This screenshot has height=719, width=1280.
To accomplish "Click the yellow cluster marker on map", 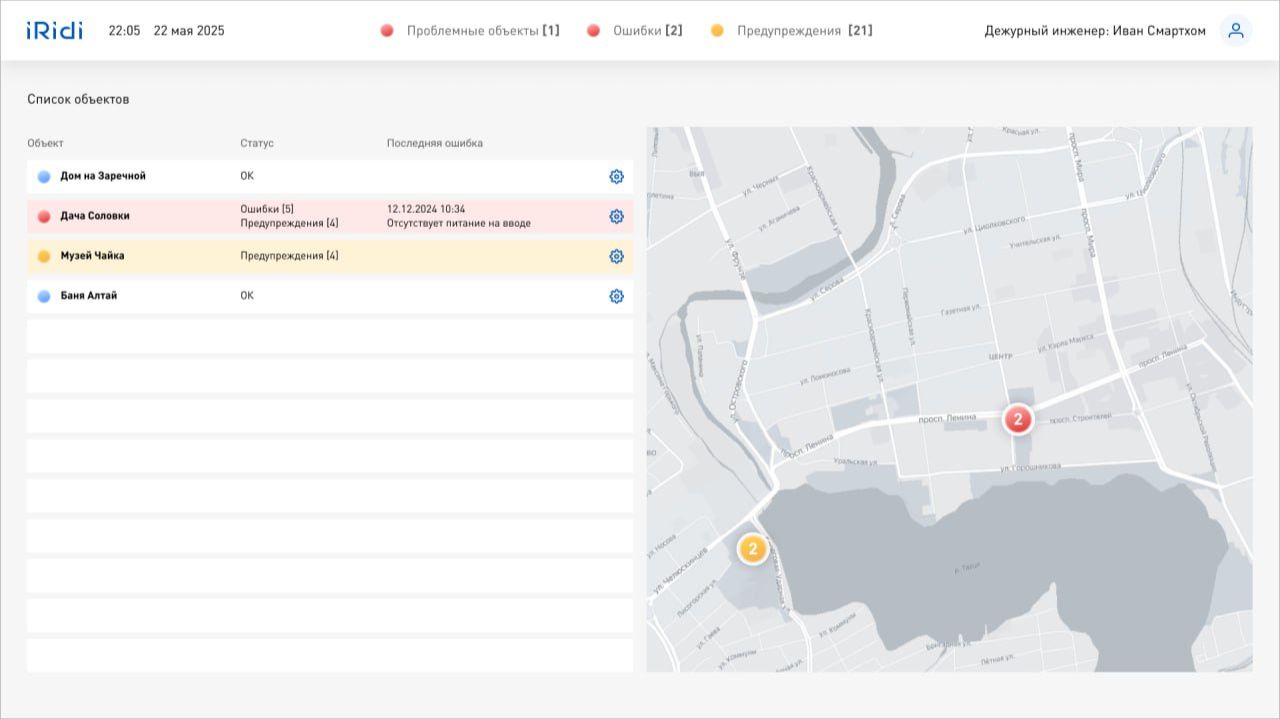I will click(752, 549).
